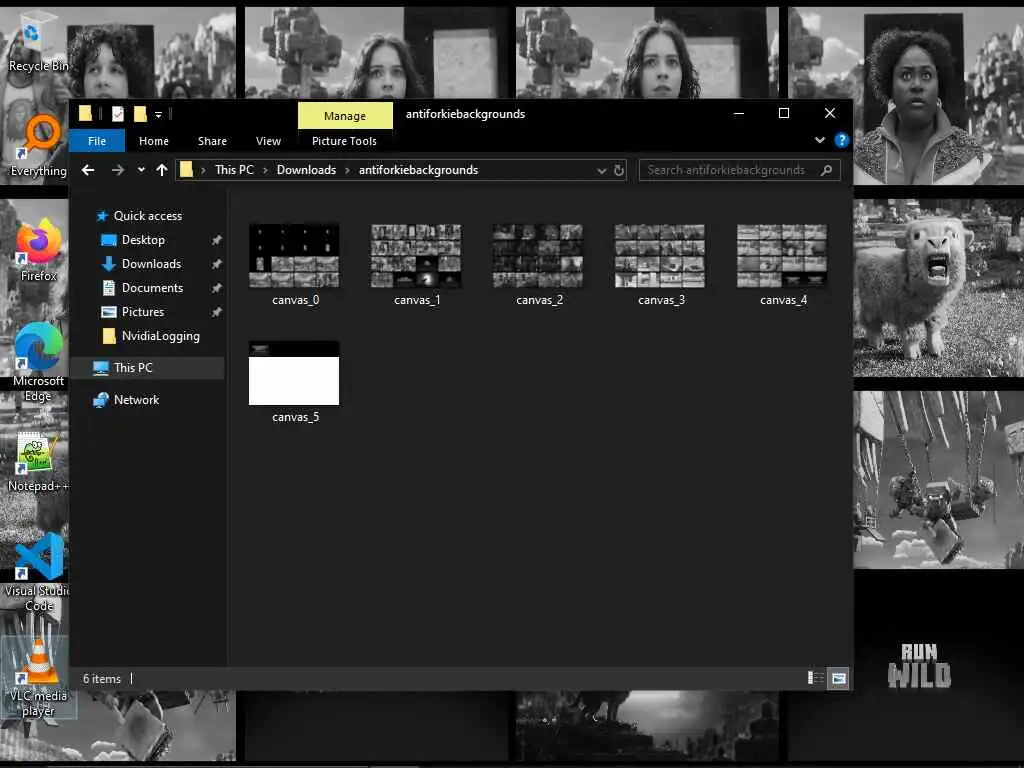Select the canvas_3 image thumbnail
1024x768 pixels.
coord(660,255)
